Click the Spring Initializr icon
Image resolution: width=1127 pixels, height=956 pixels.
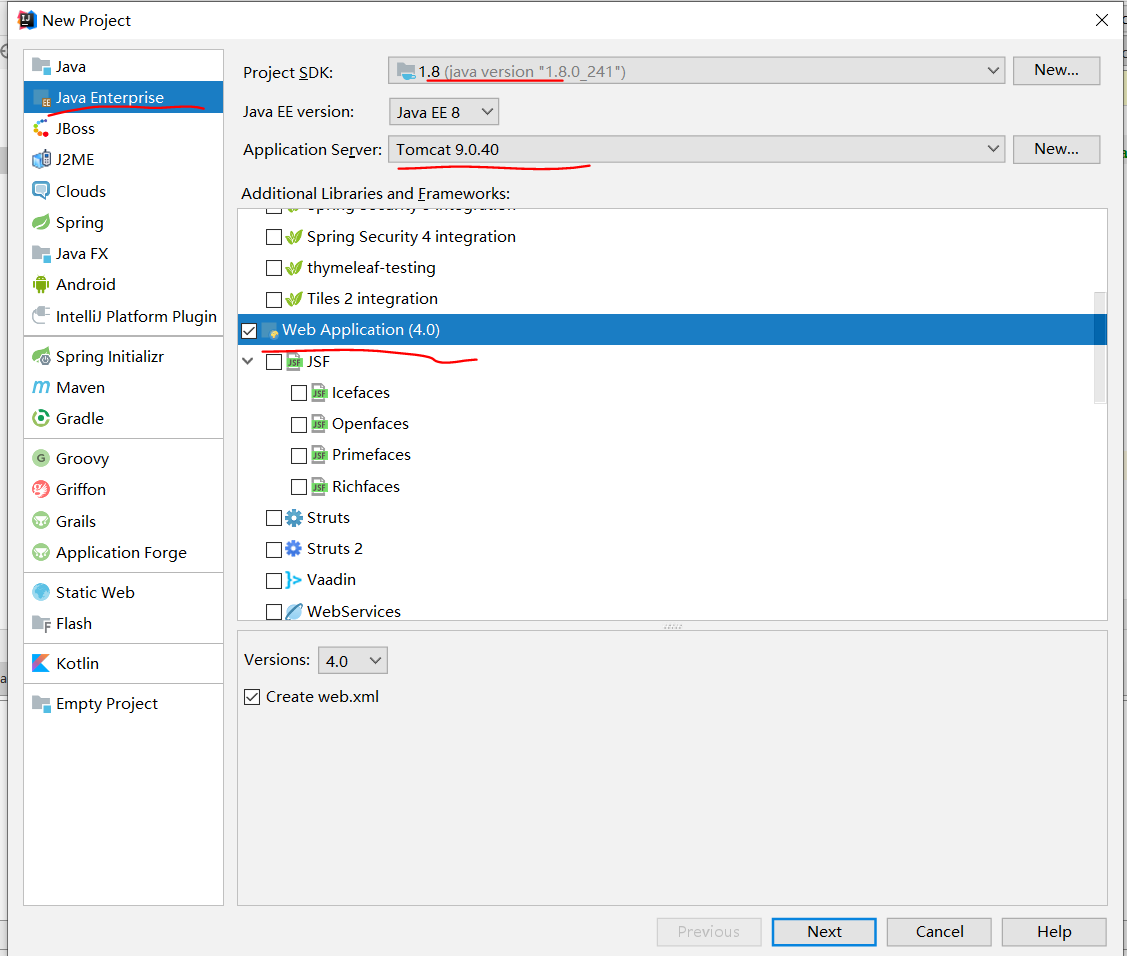[41, 357]
